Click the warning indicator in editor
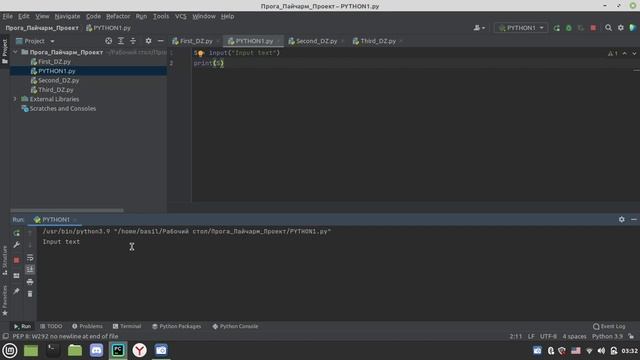Image resolution: width=640 pixels, height=360 pixels. coord(613,53)
